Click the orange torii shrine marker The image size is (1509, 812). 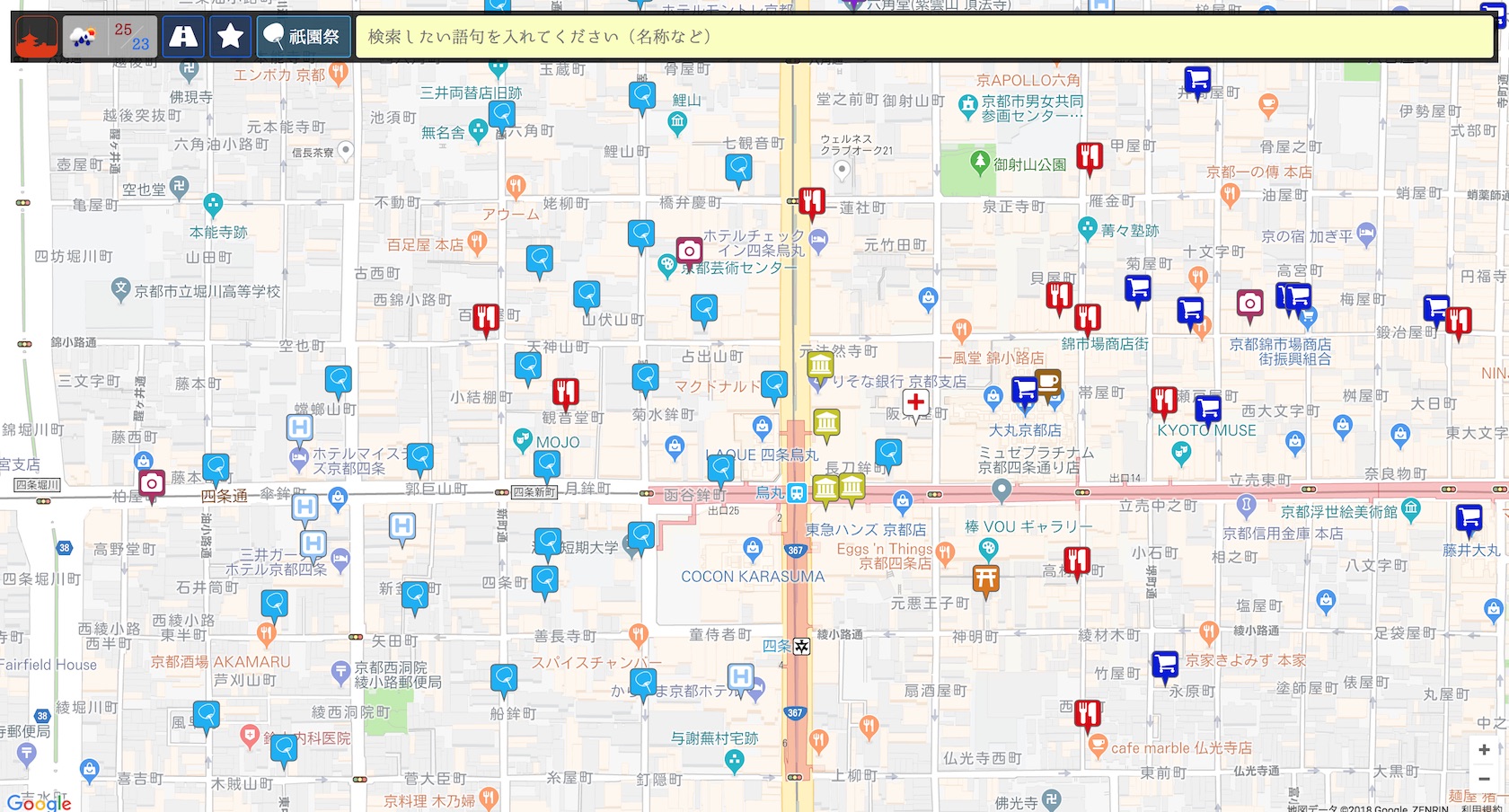(x=986, y=578)
